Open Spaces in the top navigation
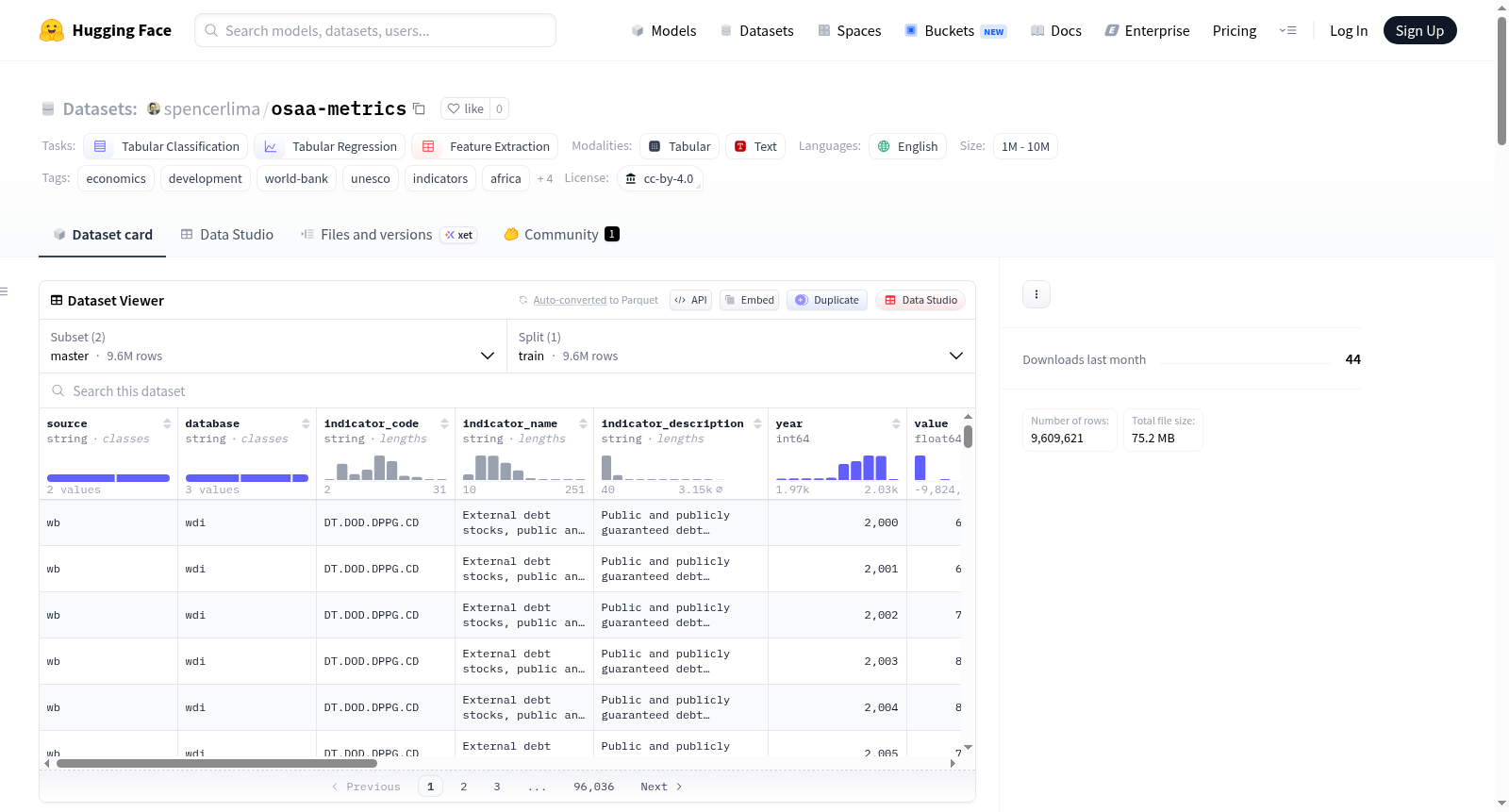1509x812 pixels. click(850, 30)
